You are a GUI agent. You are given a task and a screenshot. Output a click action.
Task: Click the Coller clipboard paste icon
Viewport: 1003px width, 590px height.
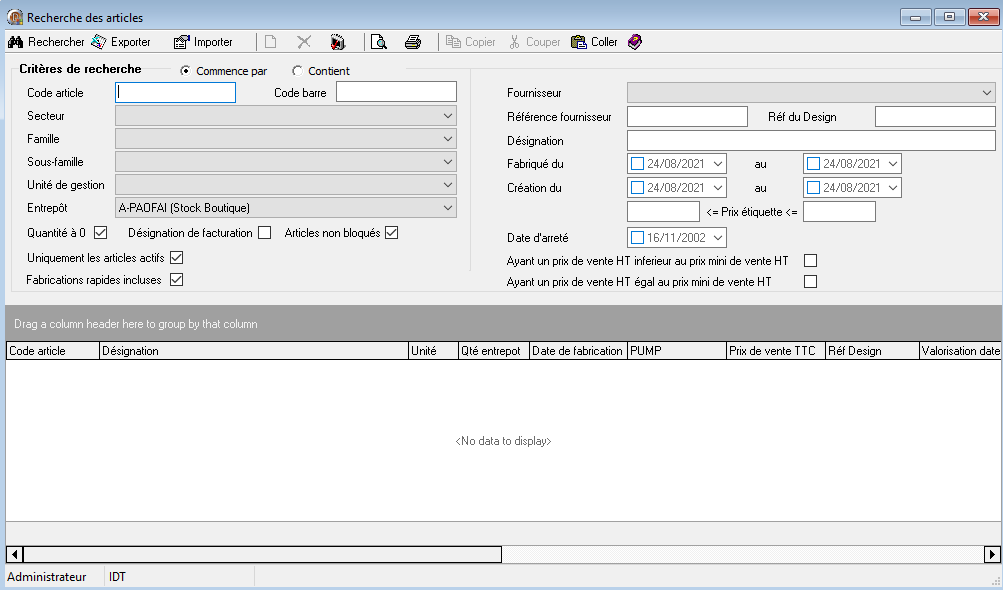coord(579,42)
